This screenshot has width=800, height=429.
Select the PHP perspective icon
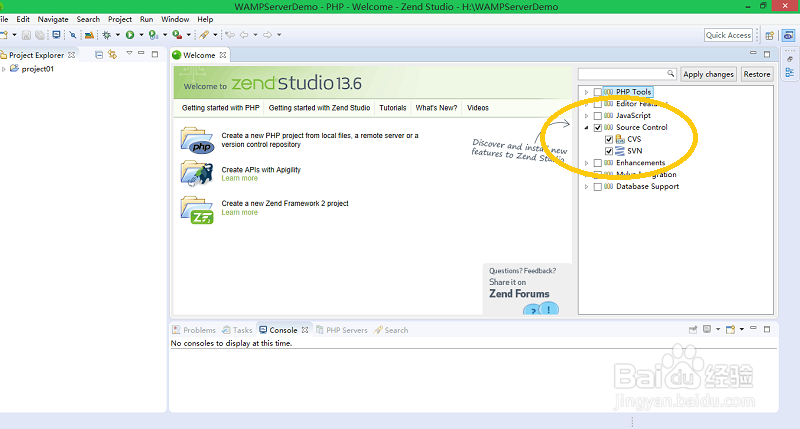click(x=788, y=35)
